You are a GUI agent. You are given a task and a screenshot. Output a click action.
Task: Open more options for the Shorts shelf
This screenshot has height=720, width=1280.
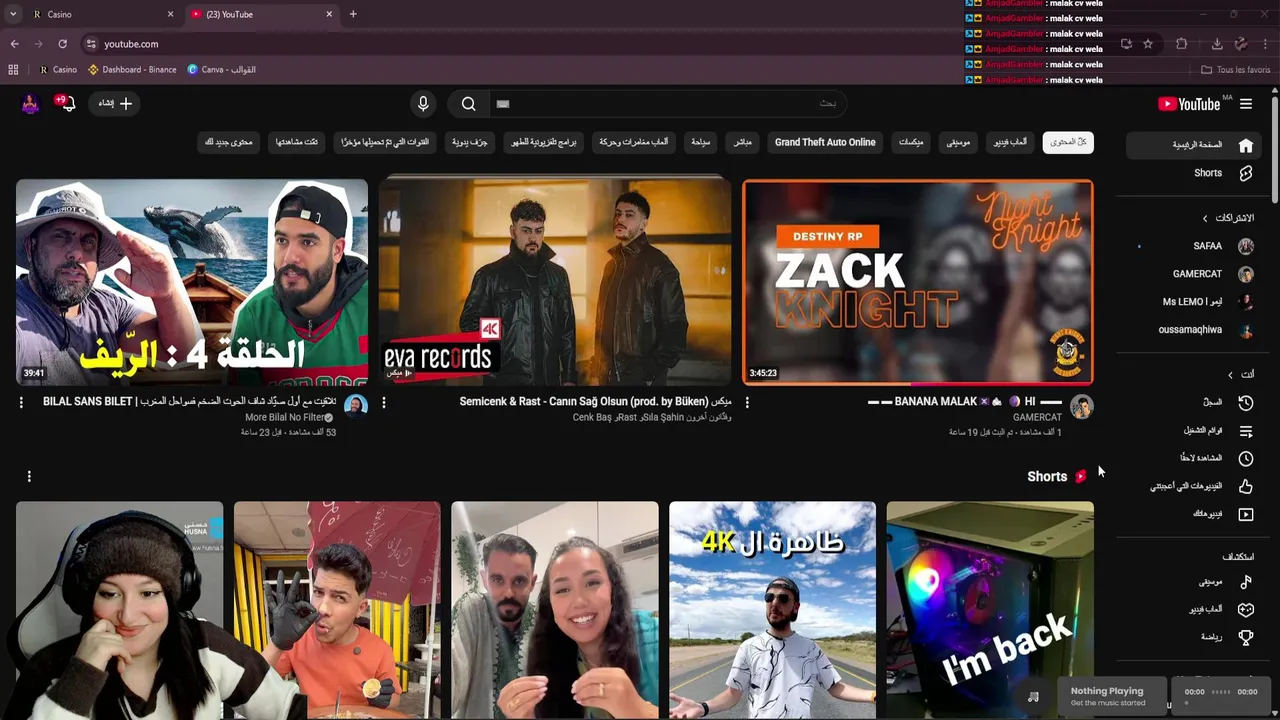point(29,477)
